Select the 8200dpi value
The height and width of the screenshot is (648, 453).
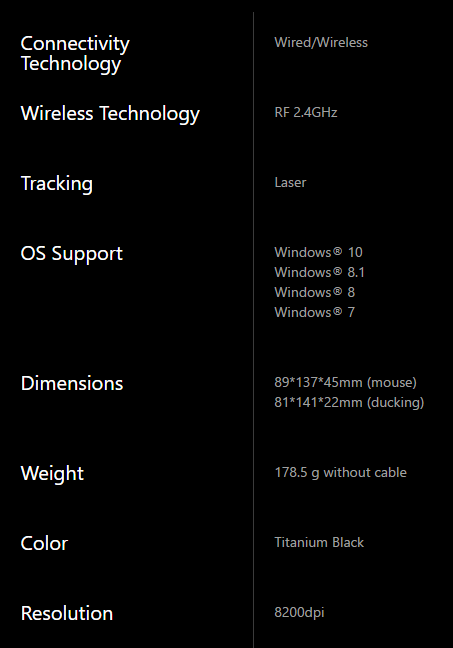pos(299,612)
